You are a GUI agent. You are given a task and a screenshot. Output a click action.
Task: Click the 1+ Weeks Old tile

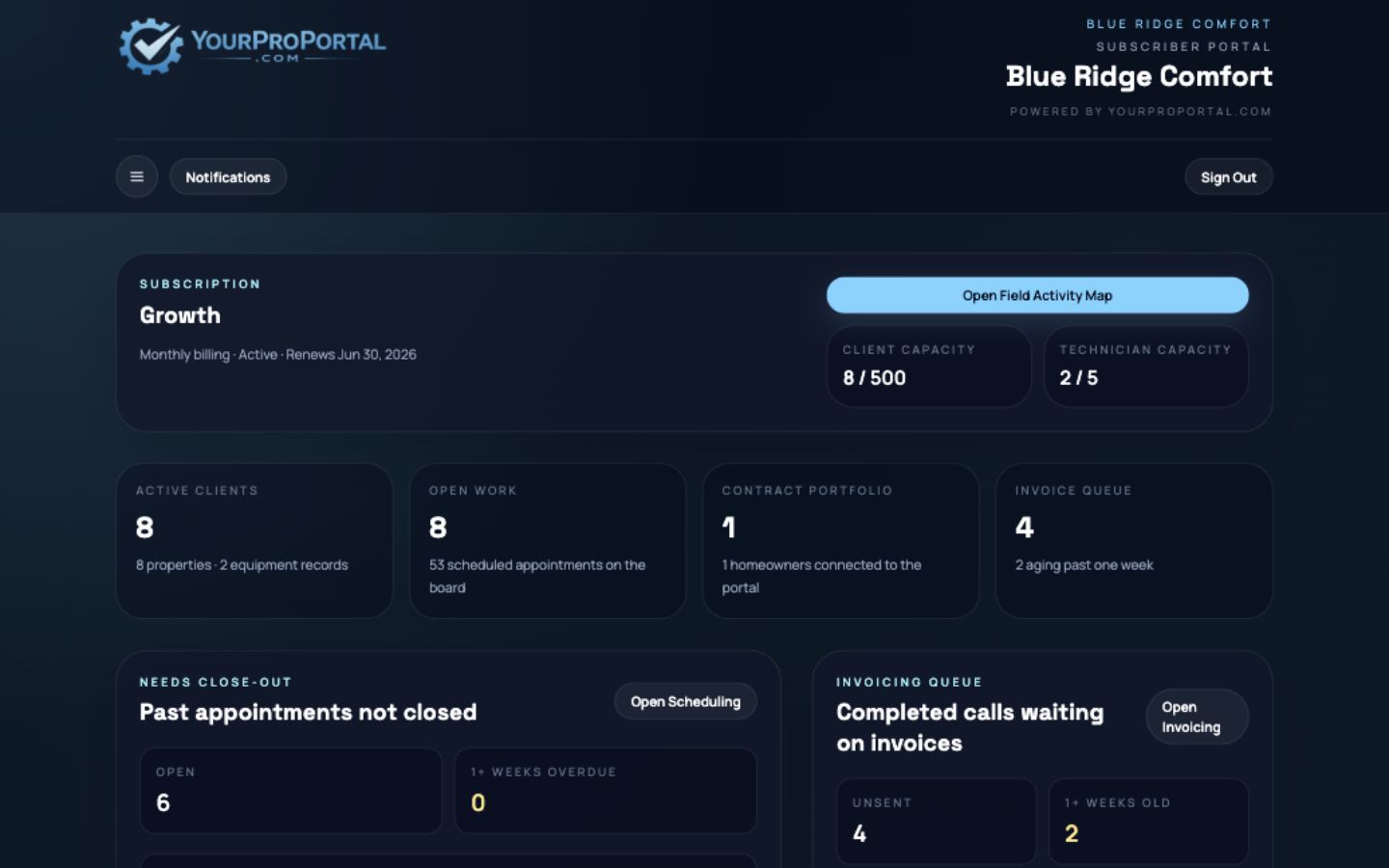[1149, 821]
